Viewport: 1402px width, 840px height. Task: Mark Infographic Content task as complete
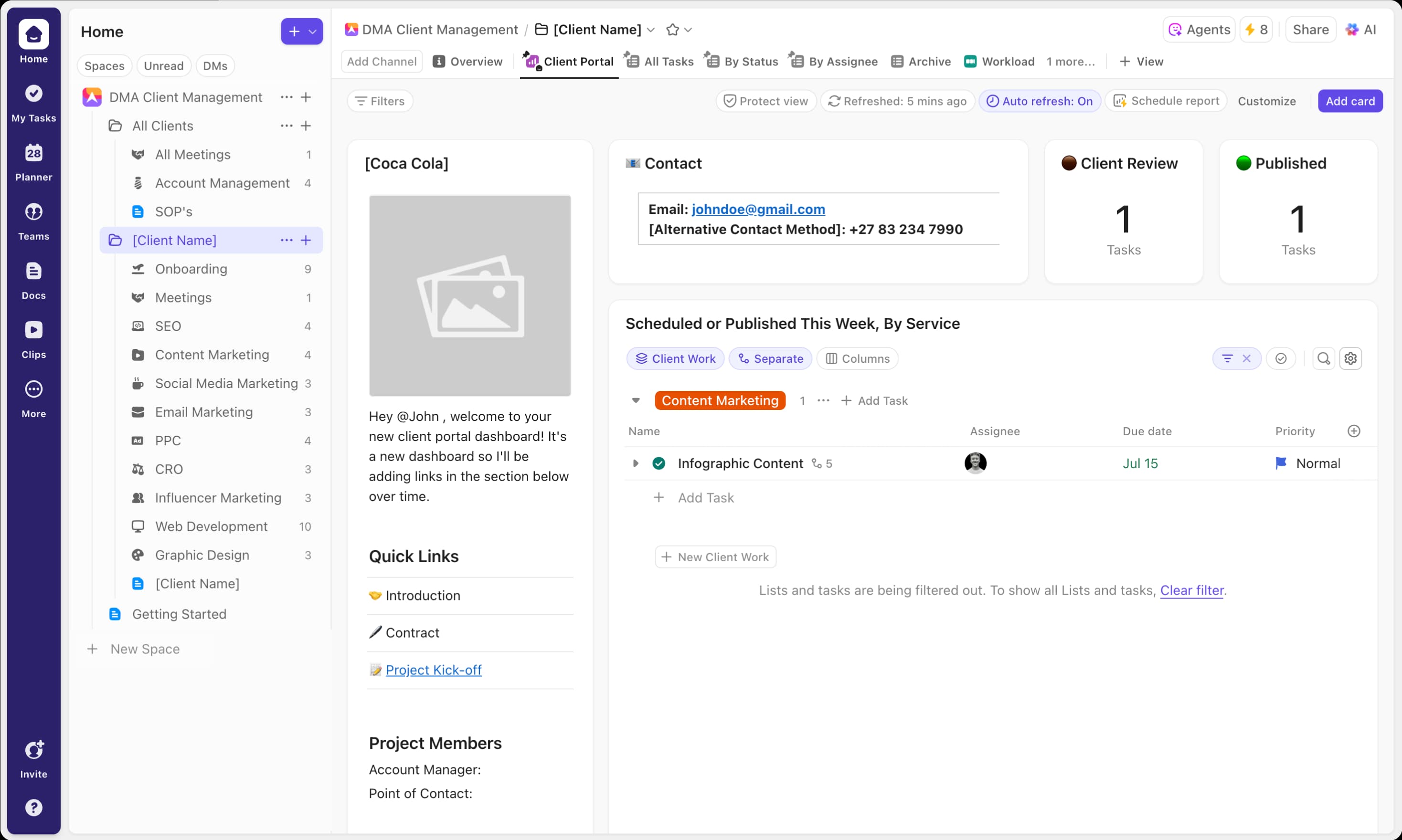[659, 463]
